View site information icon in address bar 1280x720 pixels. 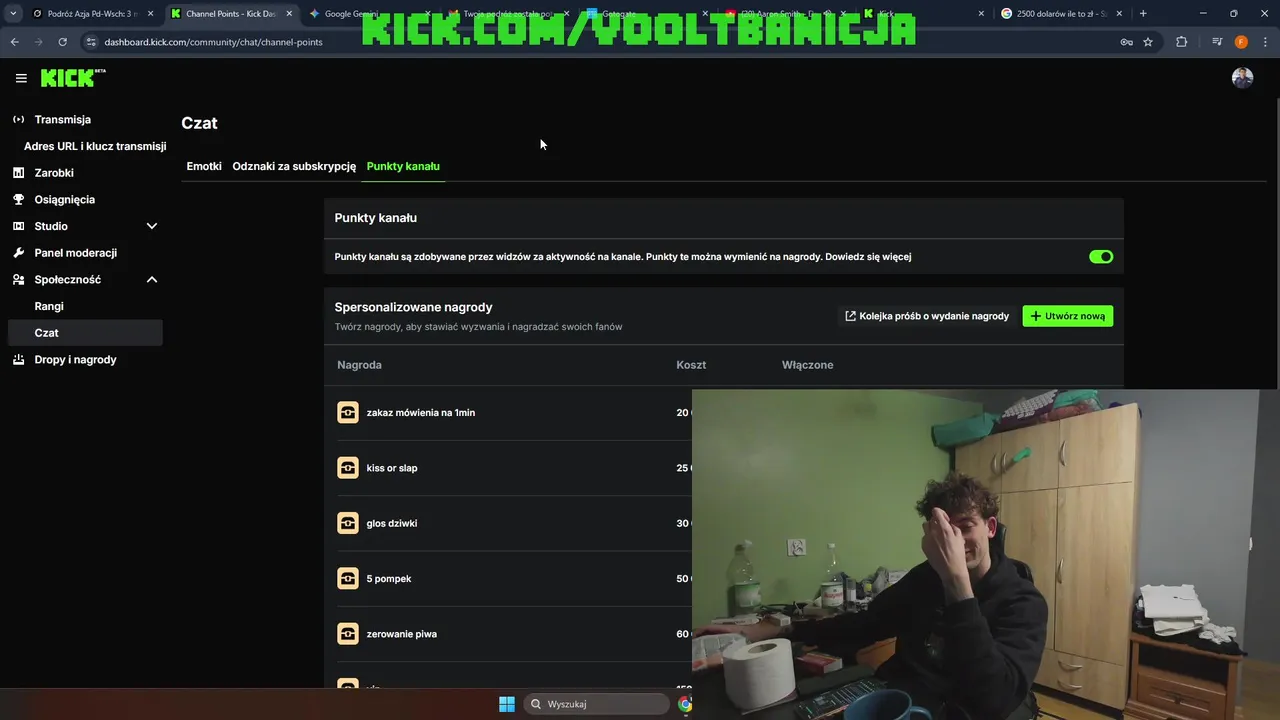tap(91, 42)
